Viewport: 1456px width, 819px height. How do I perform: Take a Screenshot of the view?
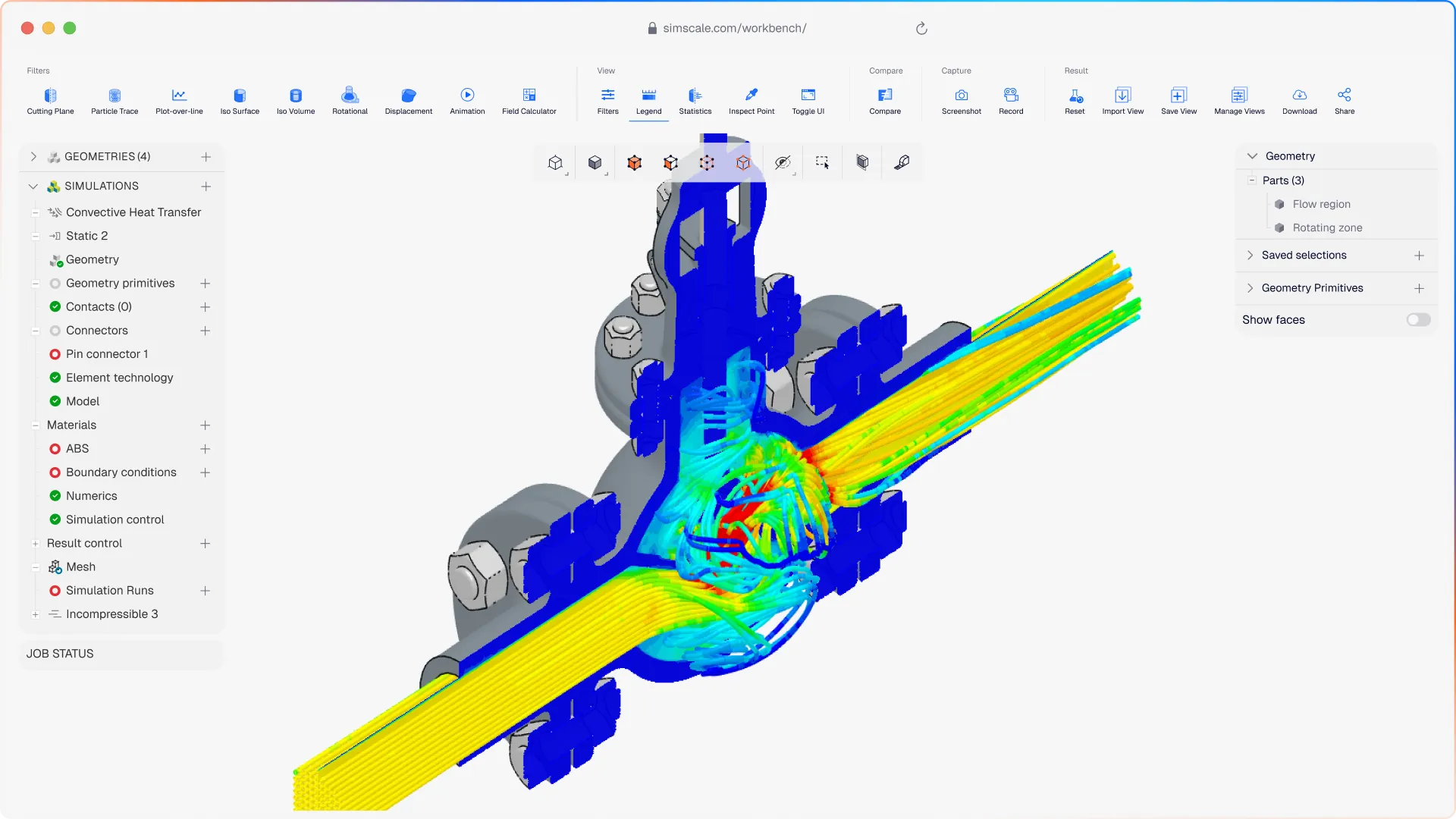coord(962,100)
